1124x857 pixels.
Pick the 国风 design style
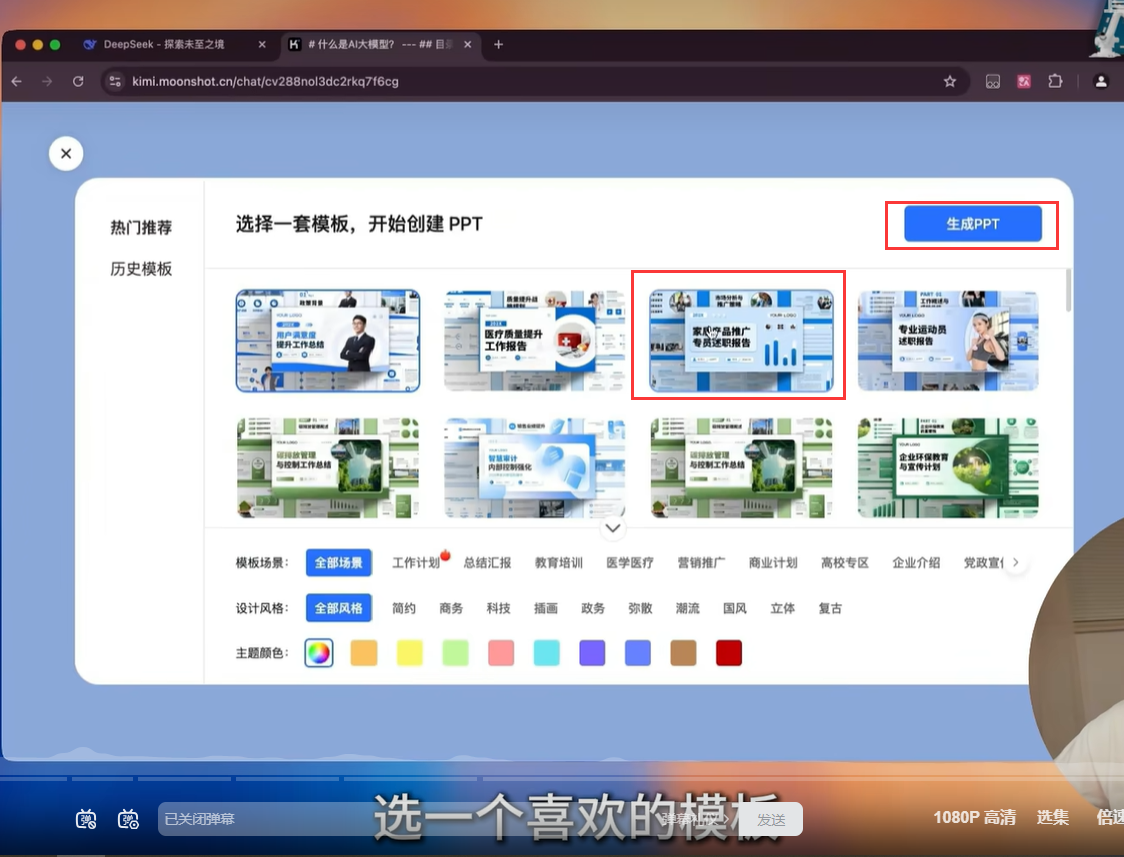(x=735, y=608)
